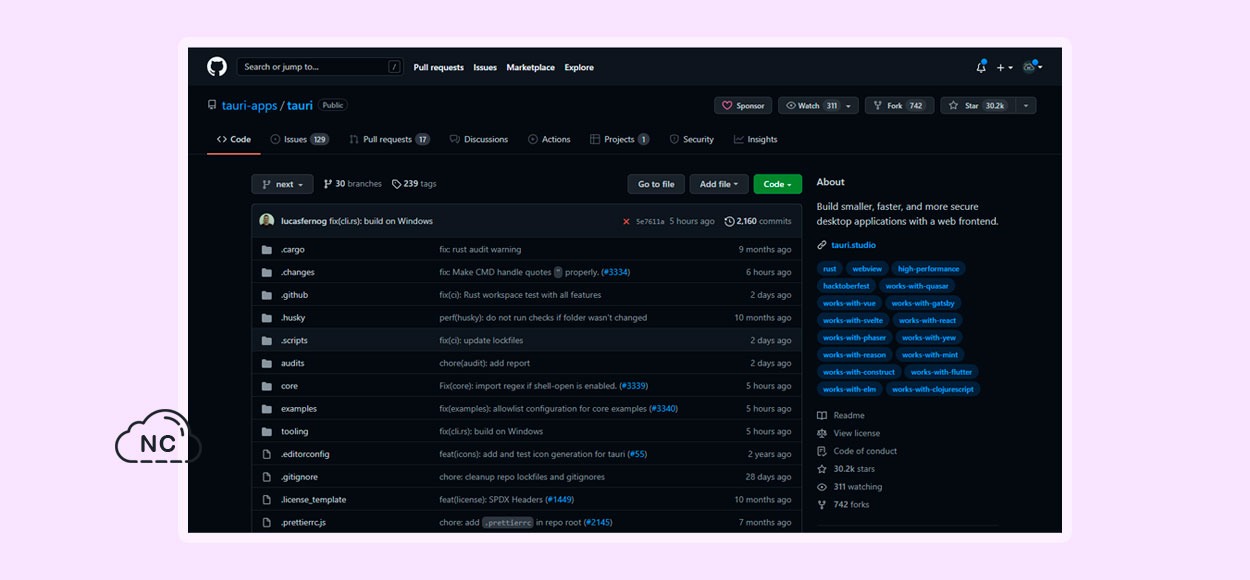The height and width of the screenshot is (580, 1250).
Task: Open commit hash 5e7611a
Action: 650,221
